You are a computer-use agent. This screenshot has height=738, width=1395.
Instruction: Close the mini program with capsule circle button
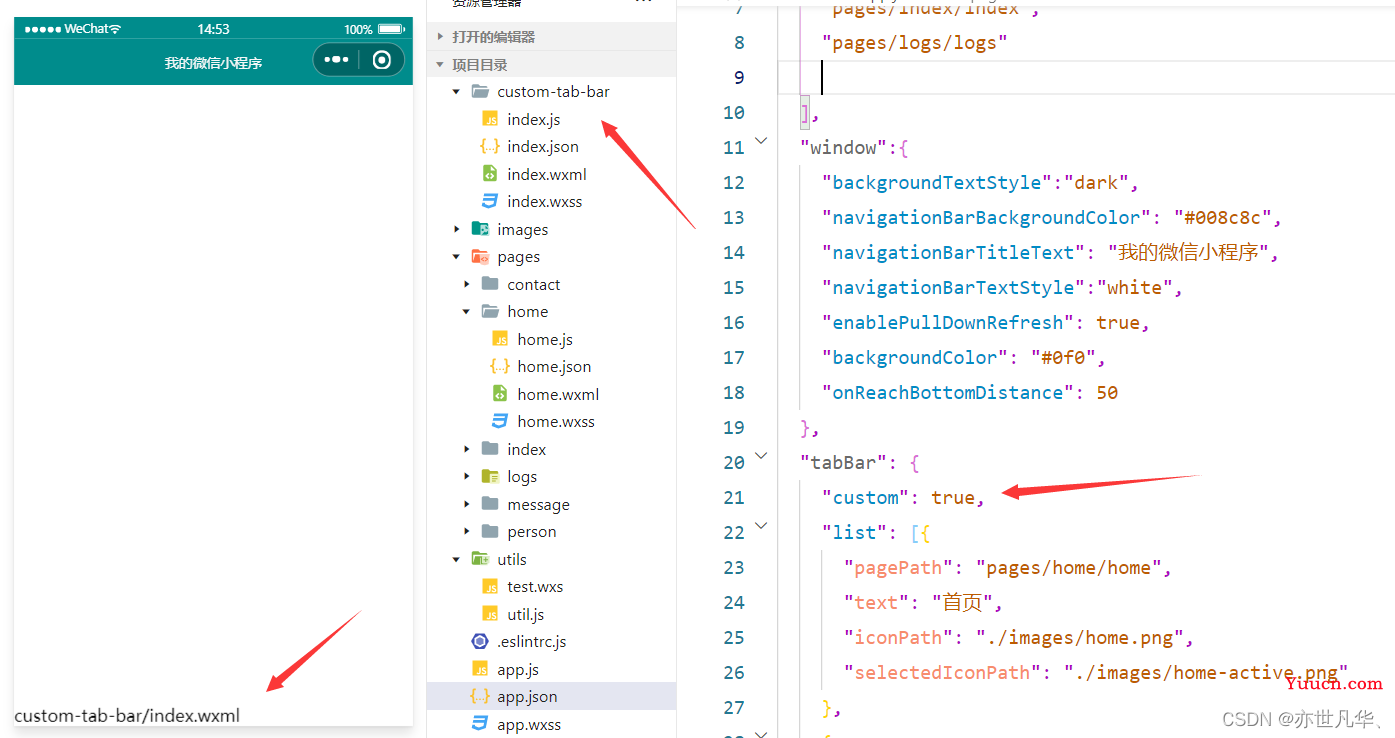pos(382,60)
